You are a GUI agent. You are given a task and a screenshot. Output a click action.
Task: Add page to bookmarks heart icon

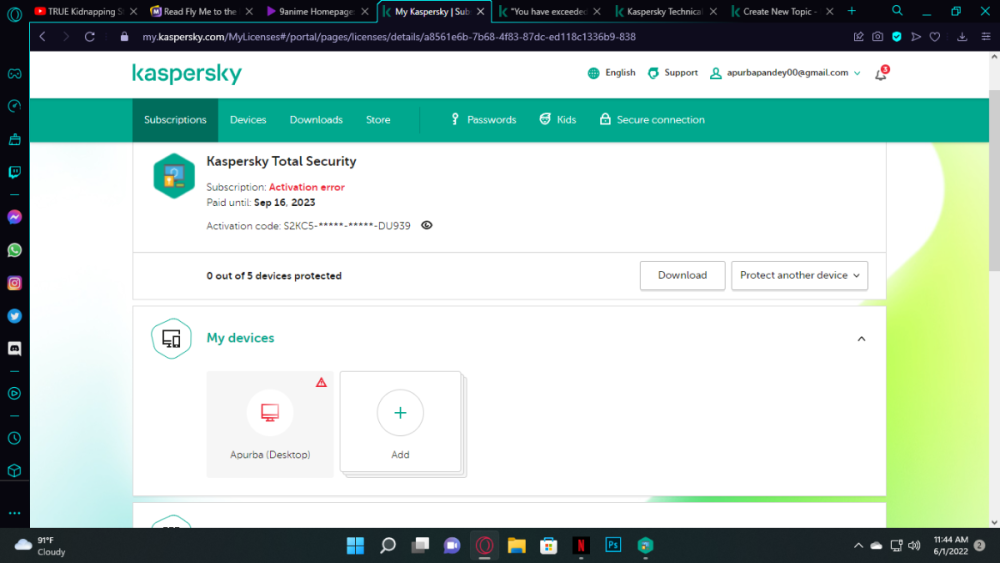935,37
